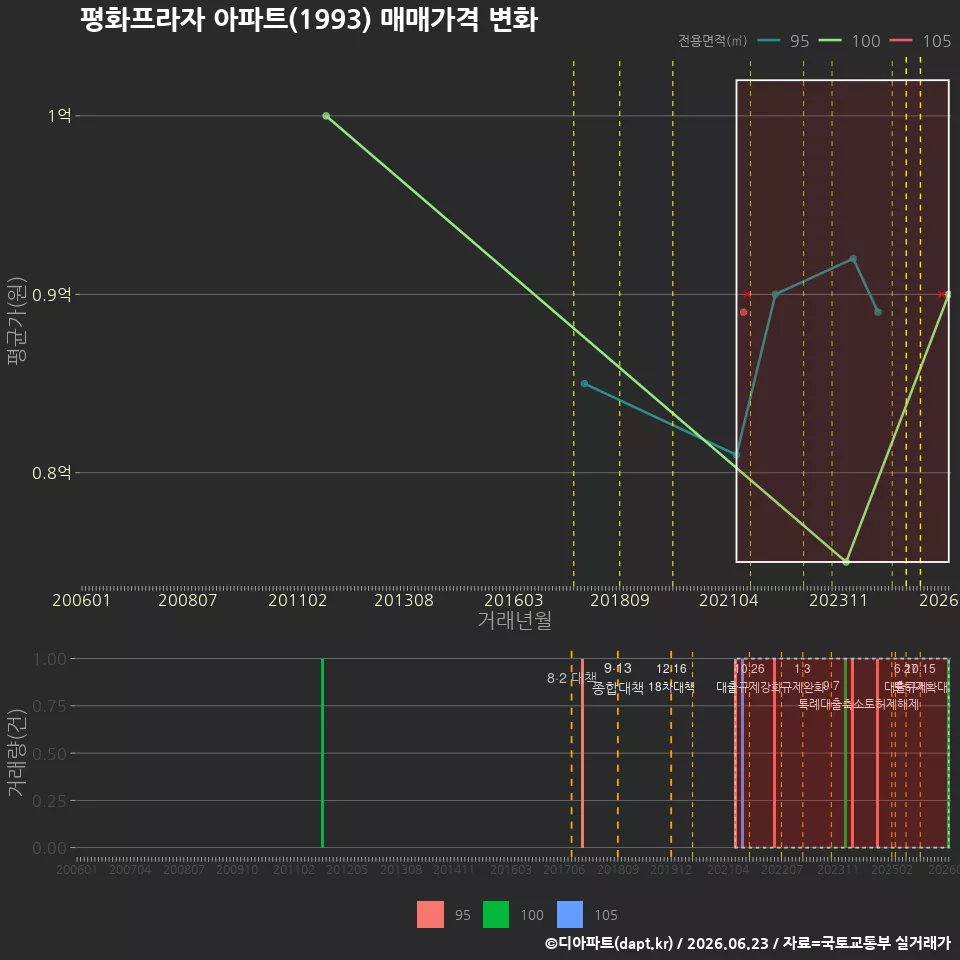Select the salmon 95 color swatch
This screenshot has width=960, height=960.
pyautogui.click(x=430, y=915)
